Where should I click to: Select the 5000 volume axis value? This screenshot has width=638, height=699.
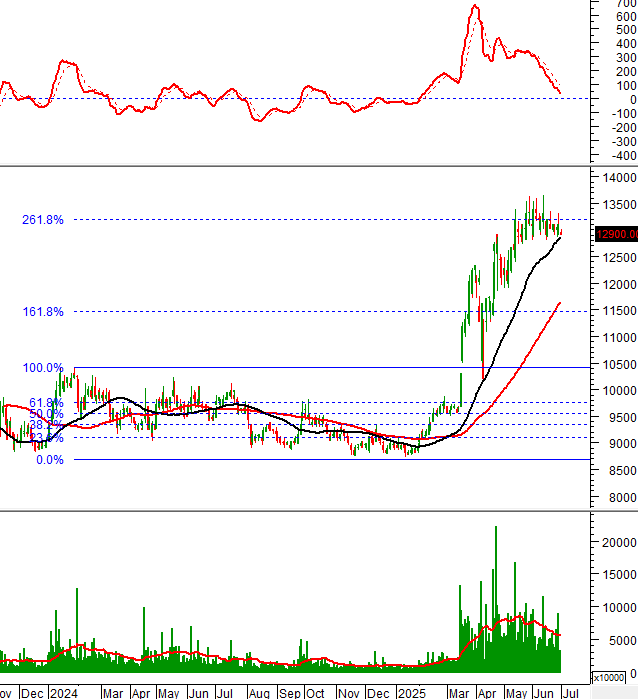(622, 641)
